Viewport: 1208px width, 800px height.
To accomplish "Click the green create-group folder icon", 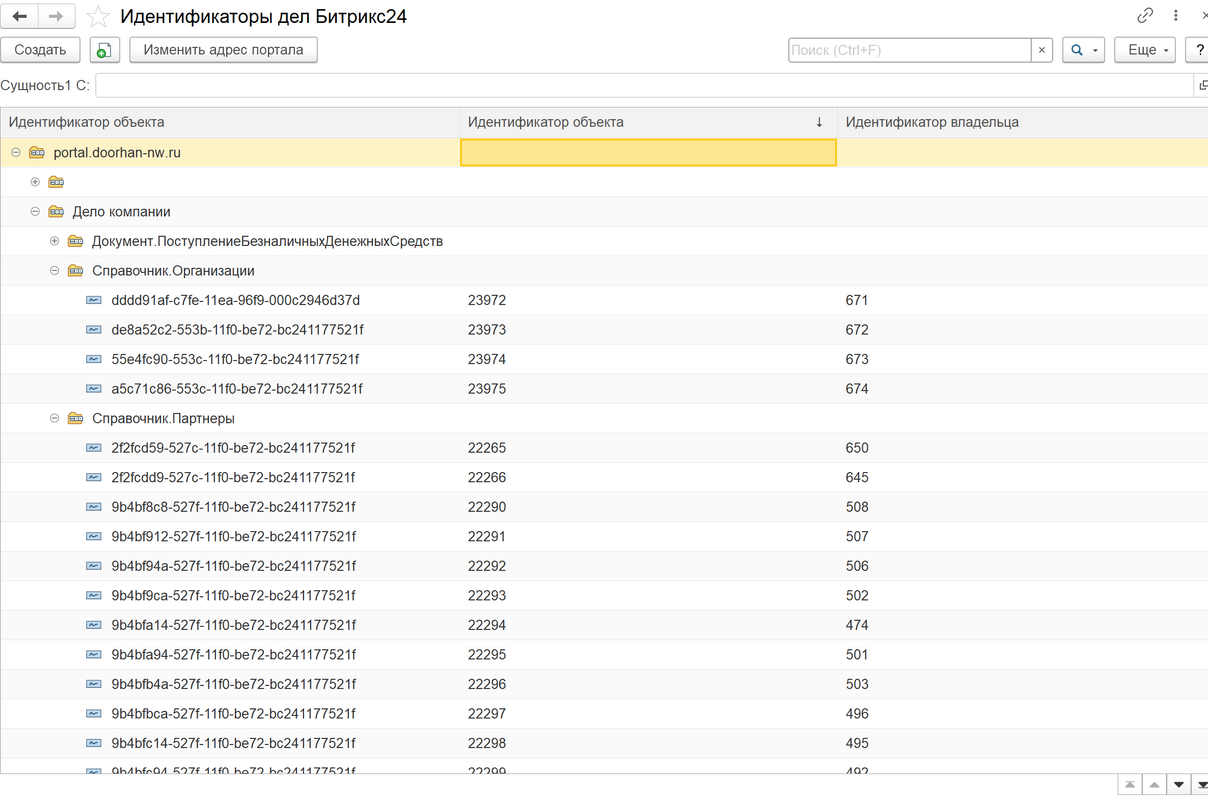I will [x=104, y=50].
